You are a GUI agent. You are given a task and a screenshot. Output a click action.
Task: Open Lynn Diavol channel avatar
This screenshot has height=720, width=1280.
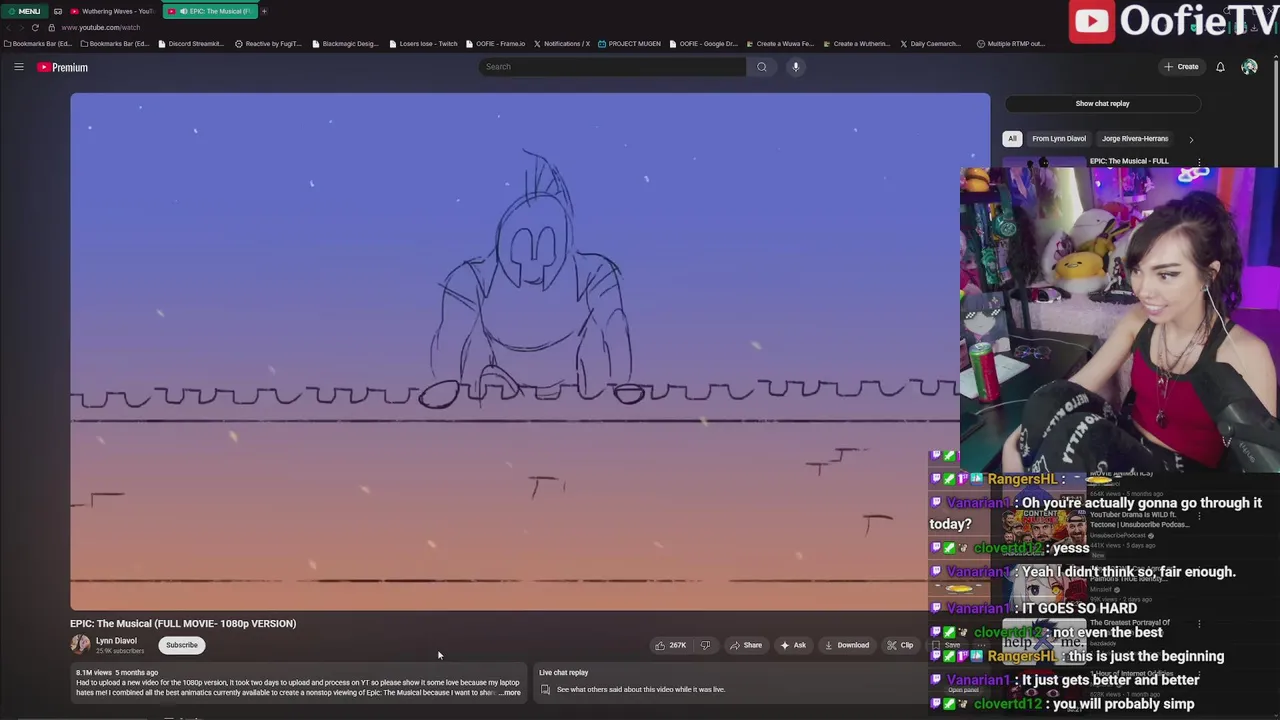(80, 645)
